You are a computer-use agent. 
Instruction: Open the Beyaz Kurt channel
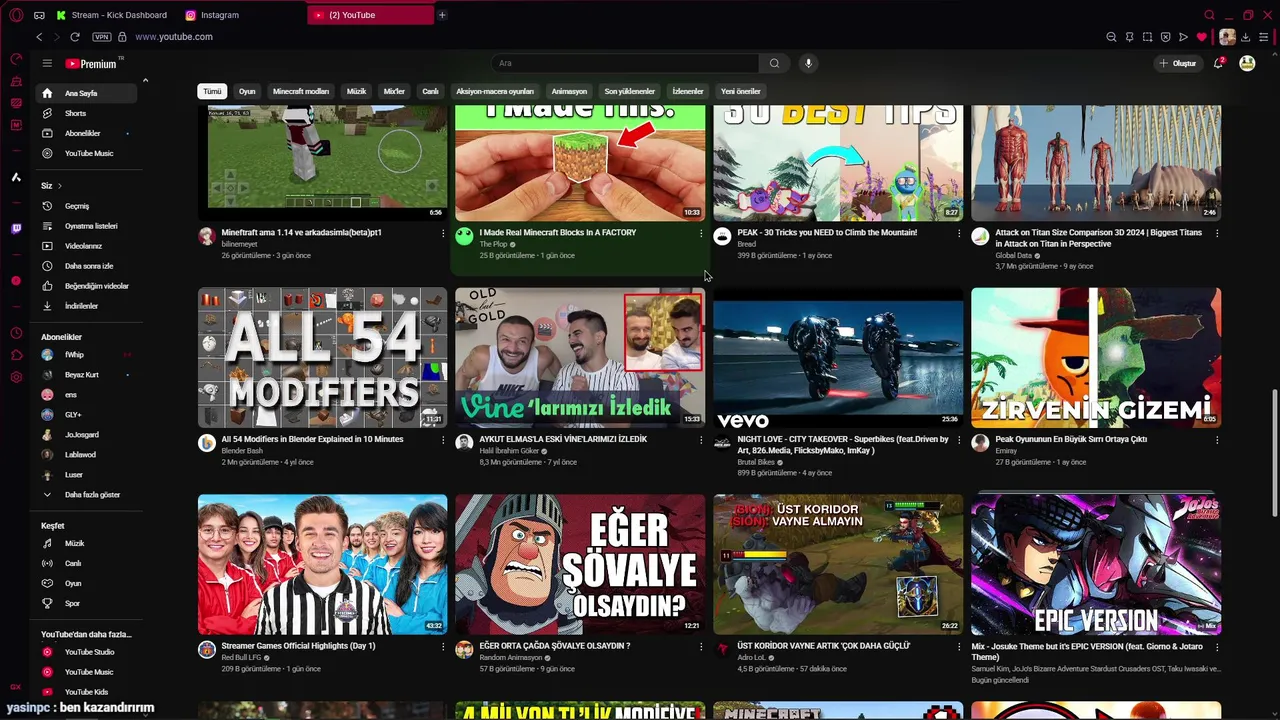(x=87, y=375)
